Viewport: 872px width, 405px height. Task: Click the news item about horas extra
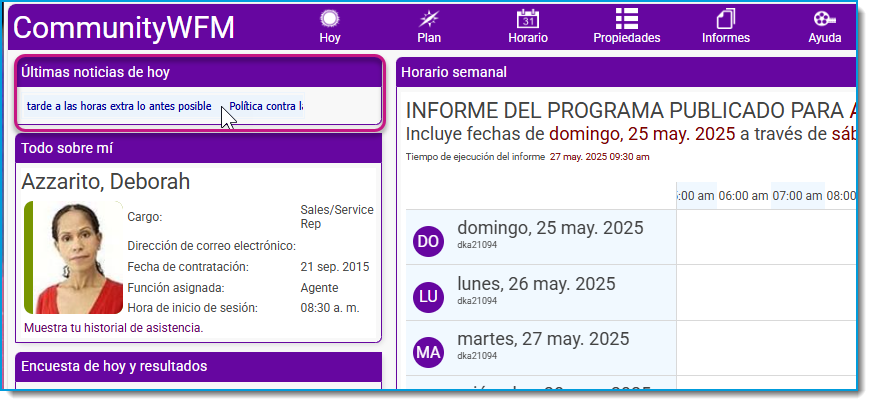(119, 106)
